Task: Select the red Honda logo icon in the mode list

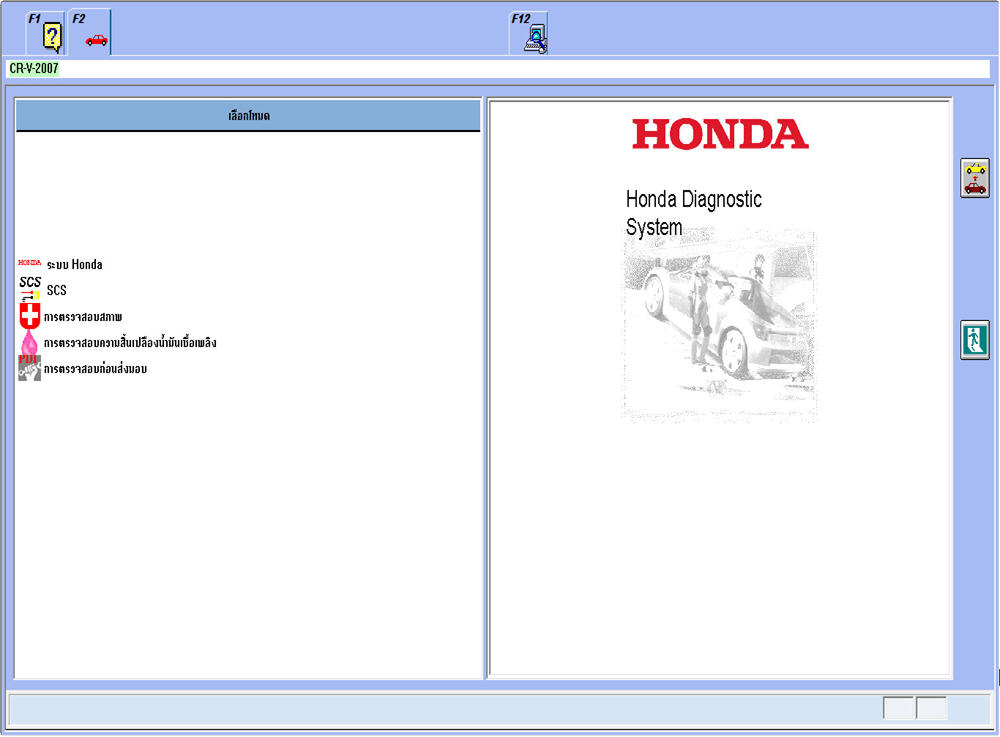Action: pyautogui.click(x=29, y=263)
